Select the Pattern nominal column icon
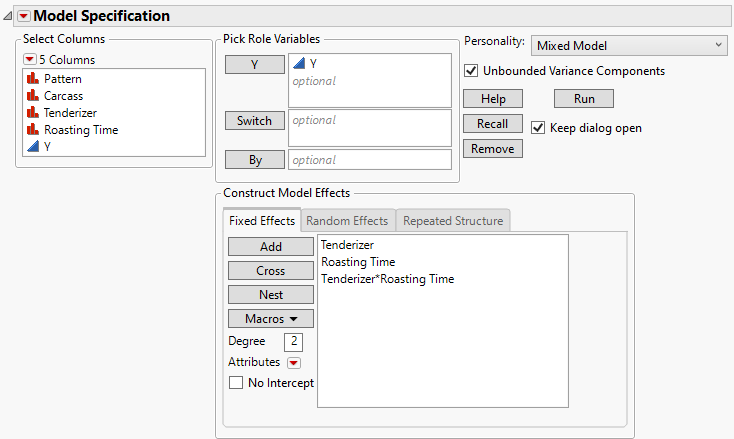Image resolution: width=734 pixels, height=439 pixels. 32,78
